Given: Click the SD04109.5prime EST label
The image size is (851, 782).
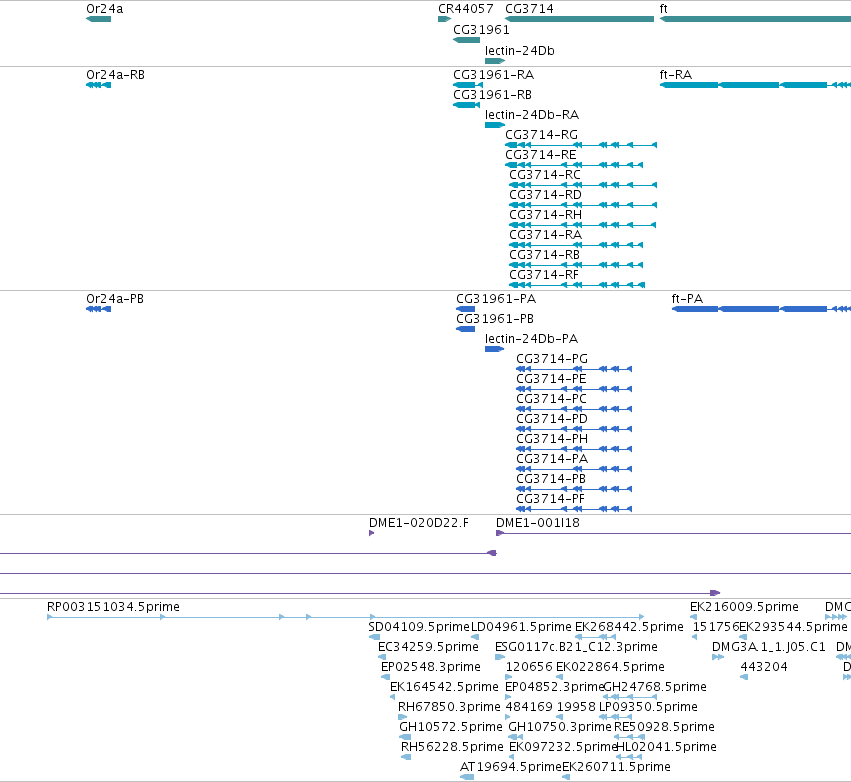Looking at the screenshot, I should point(419,627).
